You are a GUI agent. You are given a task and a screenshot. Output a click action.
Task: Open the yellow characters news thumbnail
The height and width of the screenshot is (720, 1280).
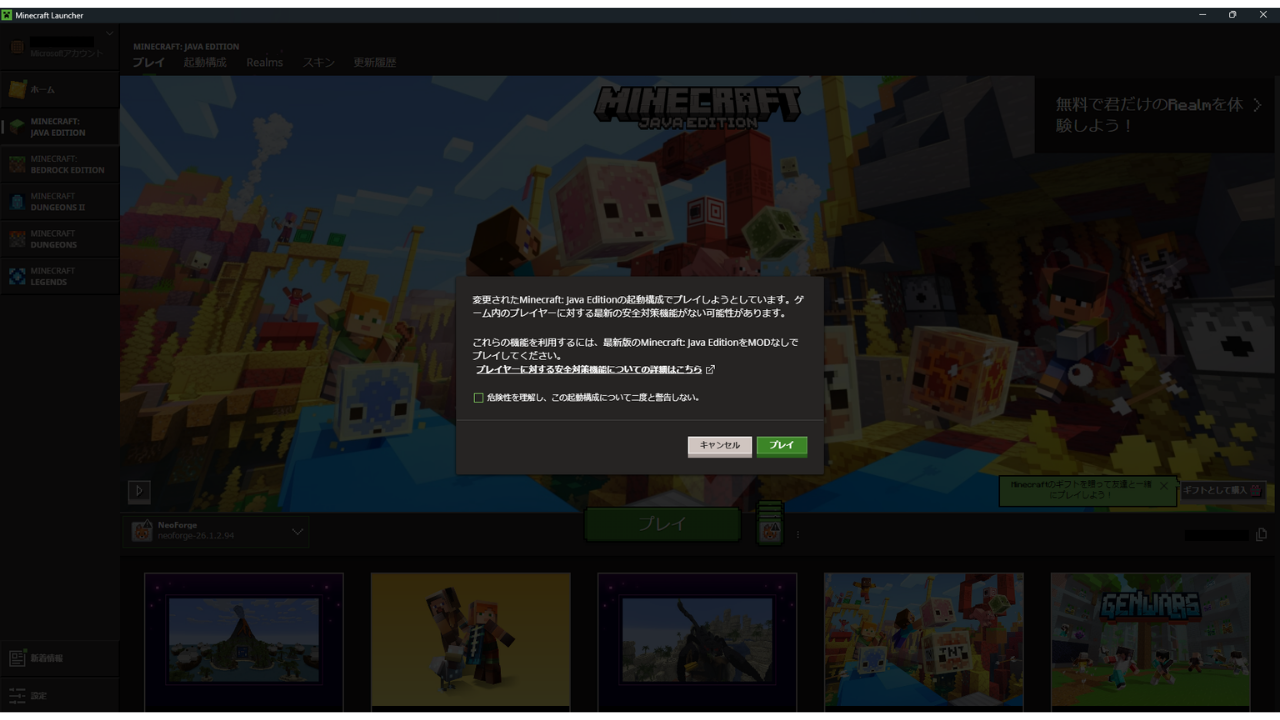[470, 640]
